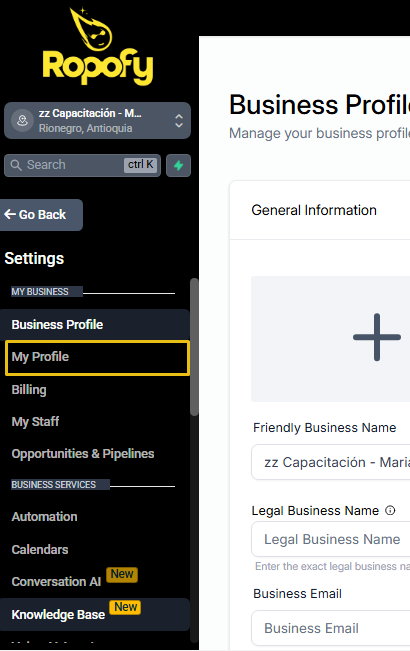Viewport: 410px width, 651px height.
Task: Click the New badge beside Conversation AI
Action: tap(122, 574)
